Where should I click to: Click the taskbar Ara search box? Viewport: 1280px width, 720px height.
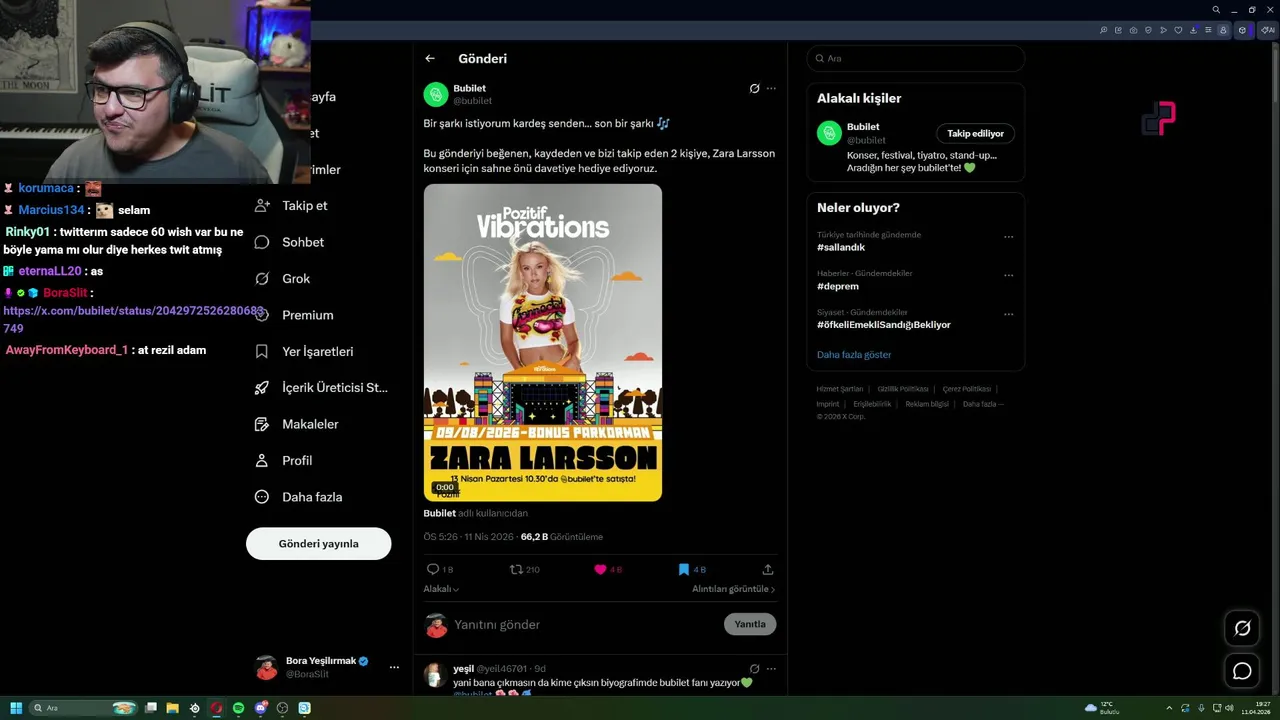pos(83,708)
